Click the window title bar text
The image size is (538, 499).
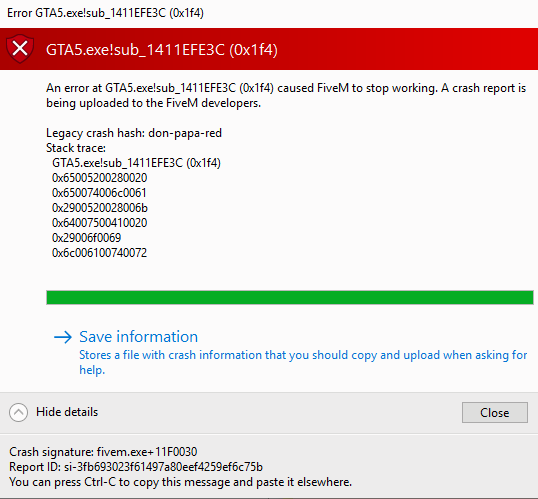pyautogui.click(x=105, y=13)
